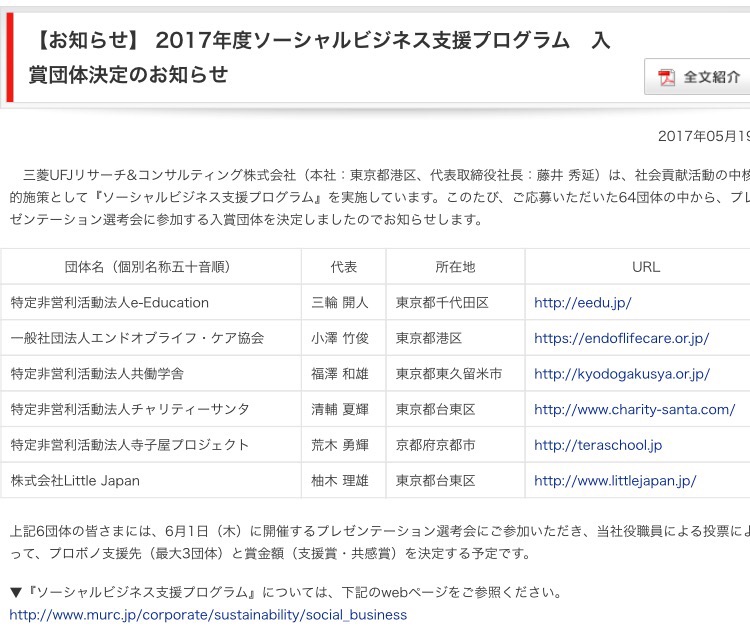
Task: Click location 東京都千代田区
Action: (x=442, y=303)
